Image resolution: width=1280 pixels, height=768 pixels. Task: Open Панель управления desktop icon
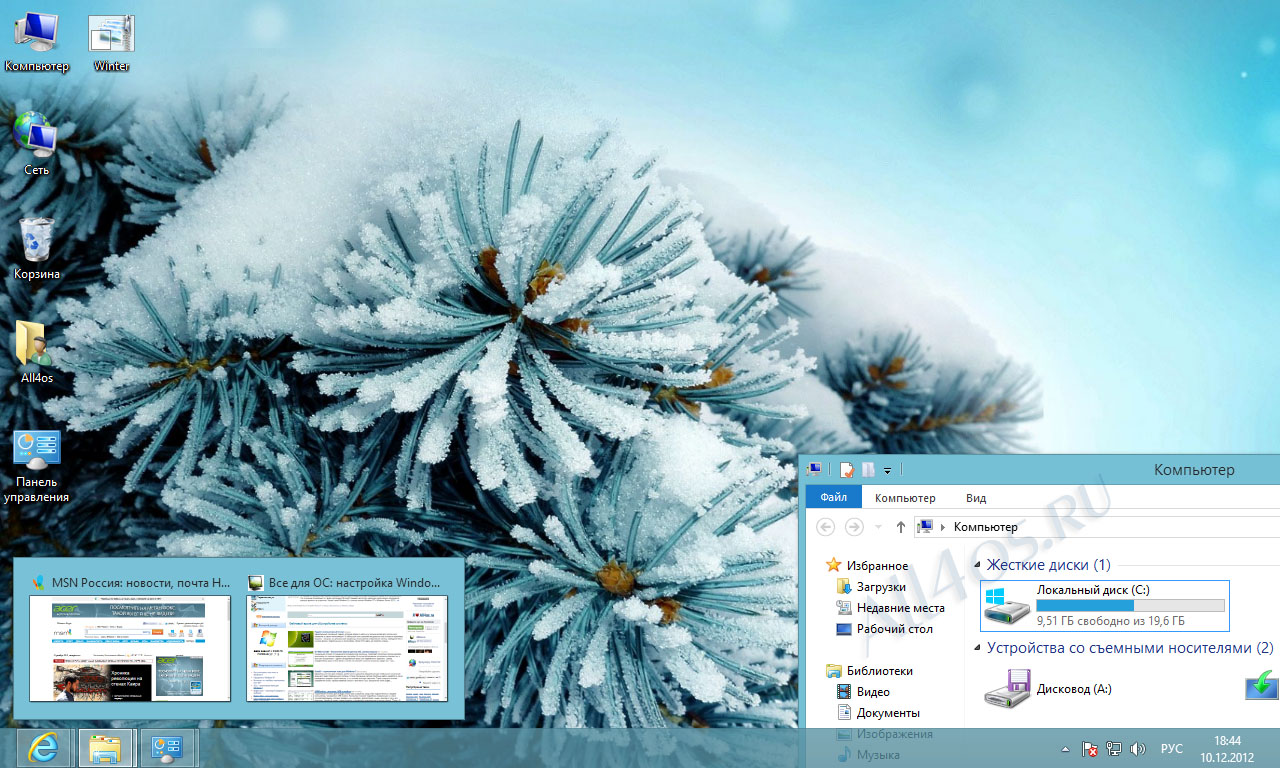[37, 465]
